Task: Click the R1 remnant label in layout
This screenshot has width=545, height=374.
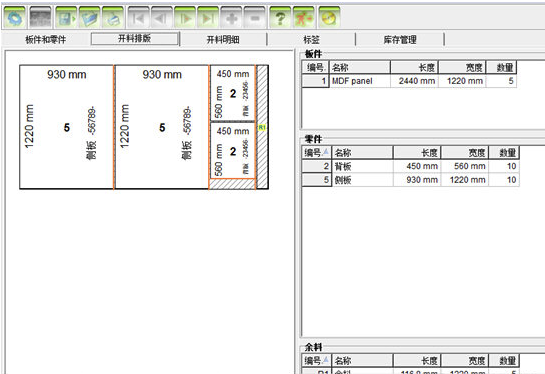Action: click(x=262, y=128)
